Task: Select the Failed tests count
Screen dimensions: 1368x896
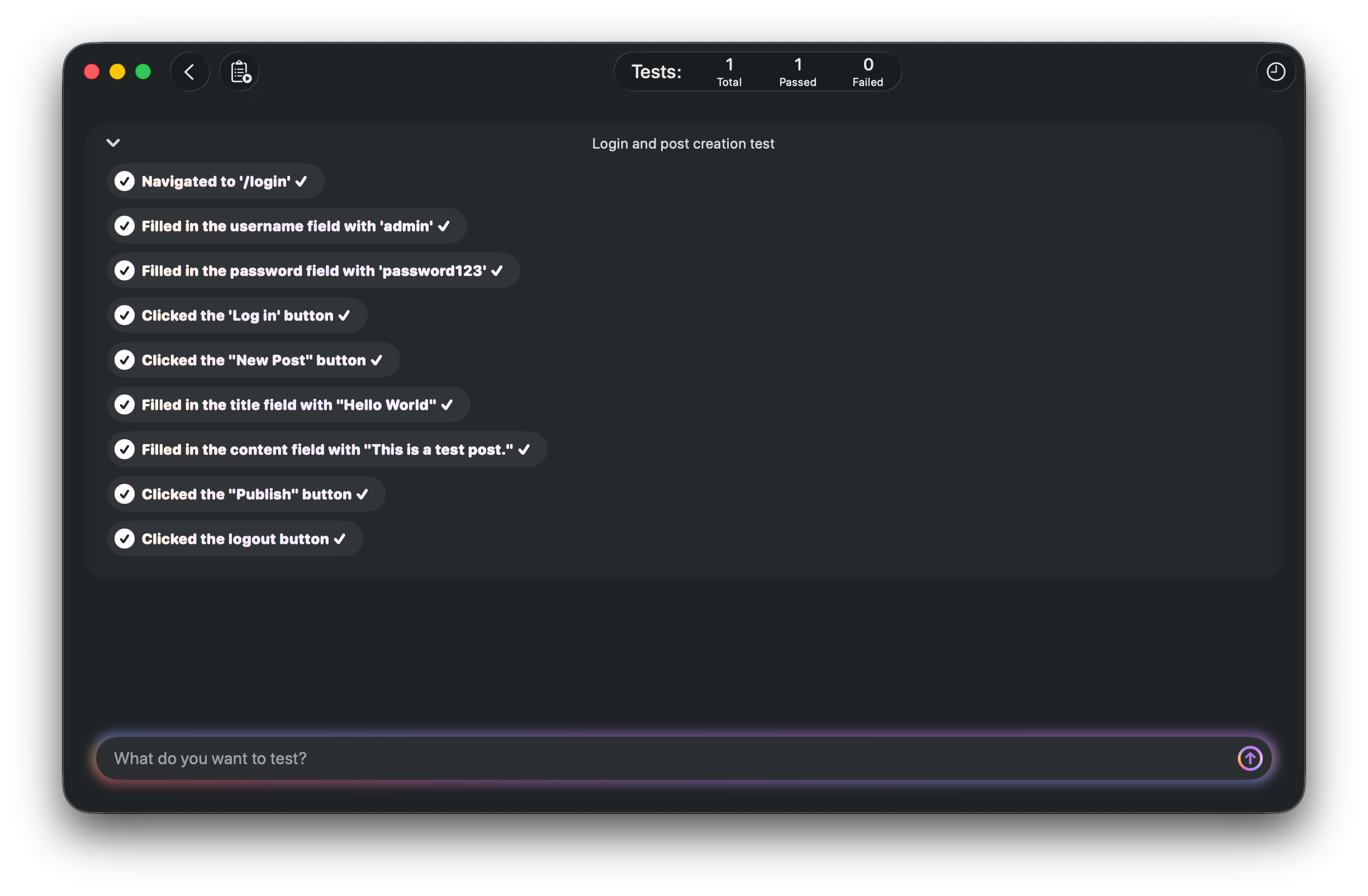Action: [867, 72]
